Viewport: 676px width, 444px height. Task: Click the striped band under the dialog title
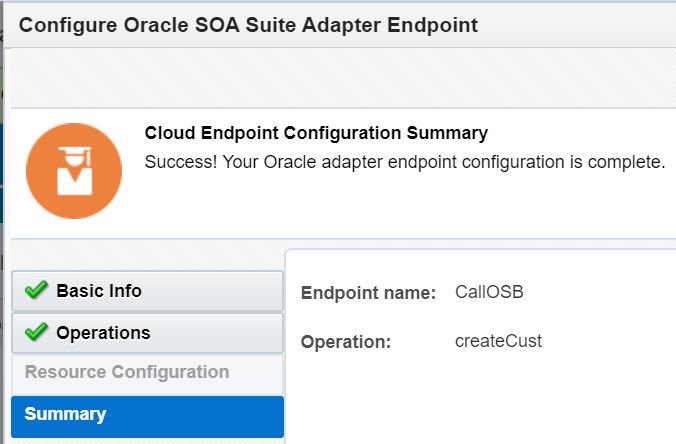(x=340, y=76)
